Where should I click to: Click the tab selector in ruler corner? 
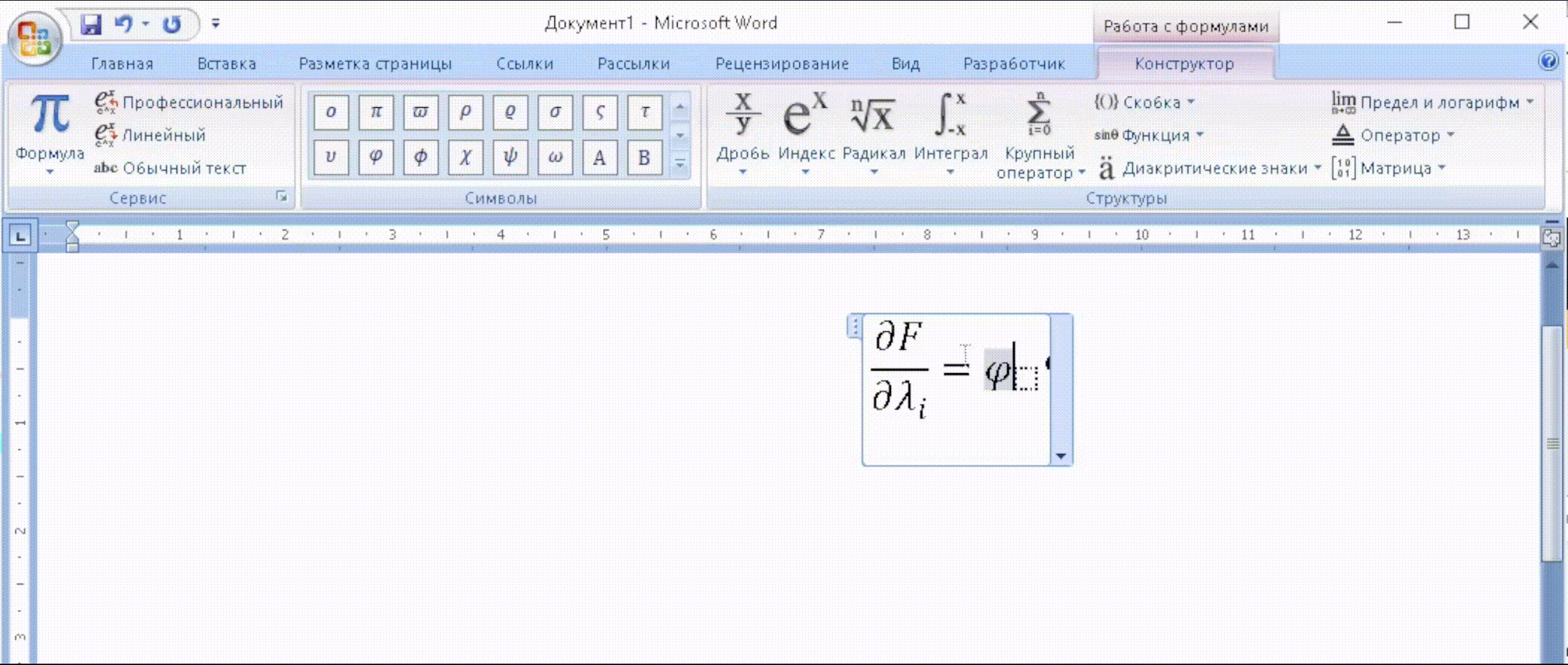point(20,236)
